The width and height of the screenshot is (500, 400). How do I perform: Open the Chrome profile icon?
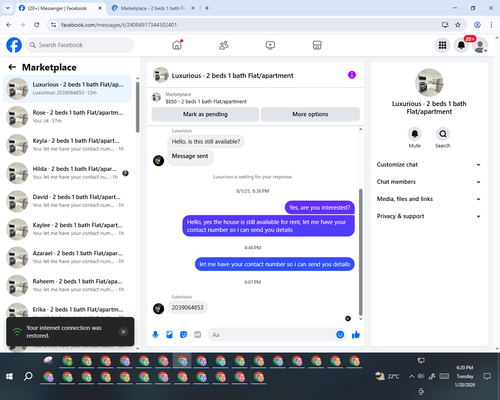tap(477, 25)
